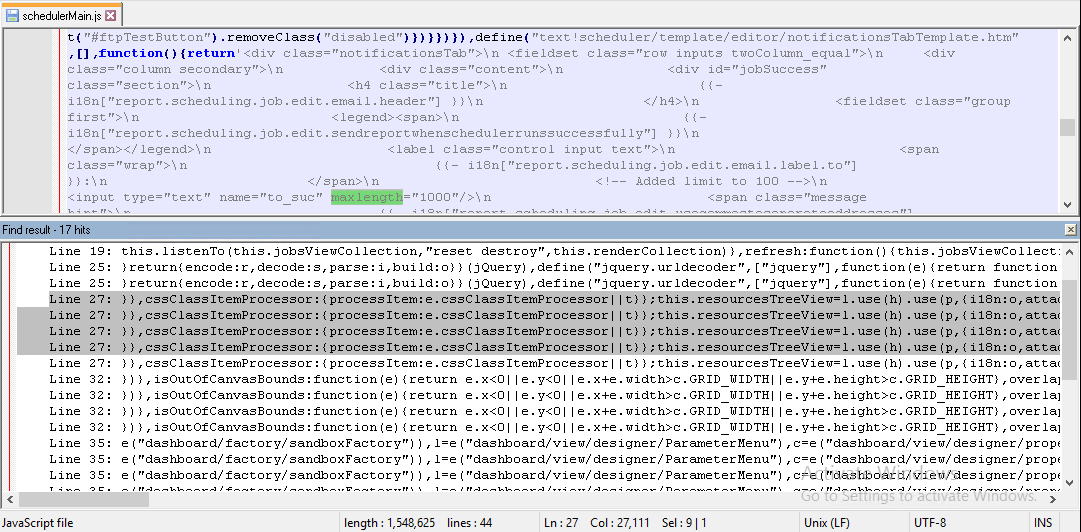Close the schedulerMain.js tab with its red X

coord(111,14)
